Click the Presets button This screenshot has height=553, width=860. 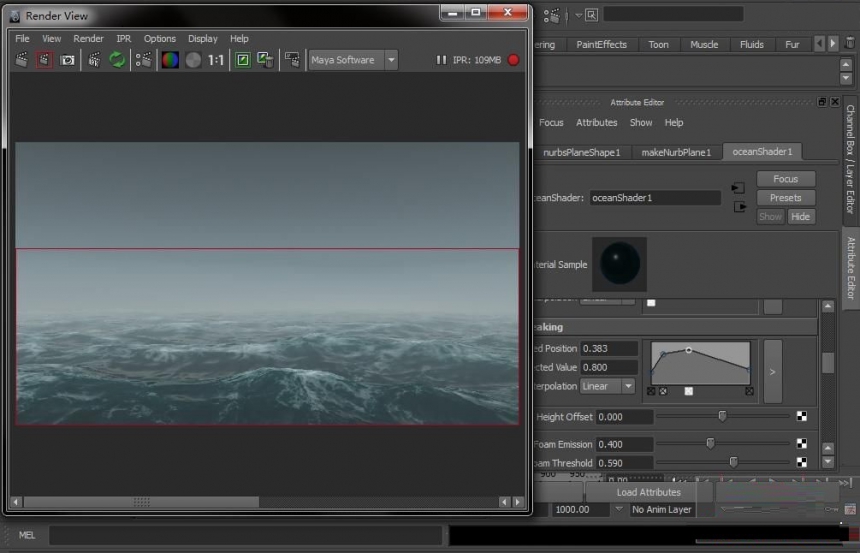785,198
